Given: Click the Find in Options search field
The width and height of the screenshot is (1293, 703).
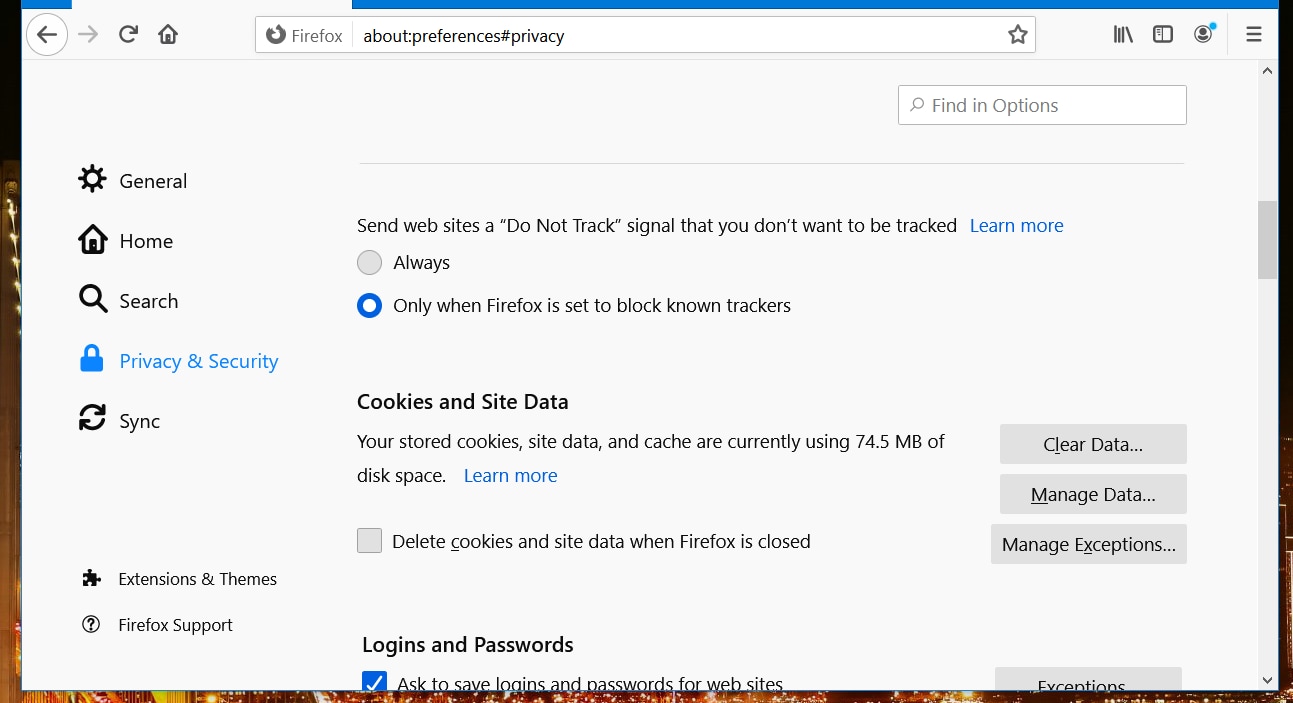Looking at the screenshot, I should [x=1042, y=106].
